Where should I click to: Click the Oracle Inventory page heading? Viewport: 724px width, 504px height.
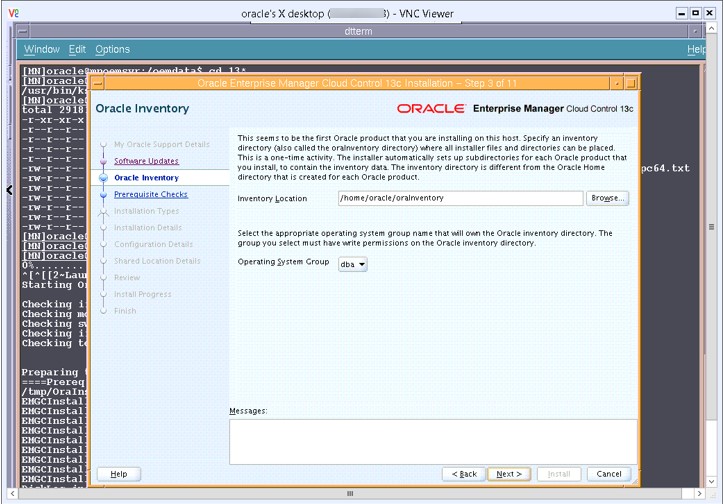pyautogui.click(x=142, y=108)
